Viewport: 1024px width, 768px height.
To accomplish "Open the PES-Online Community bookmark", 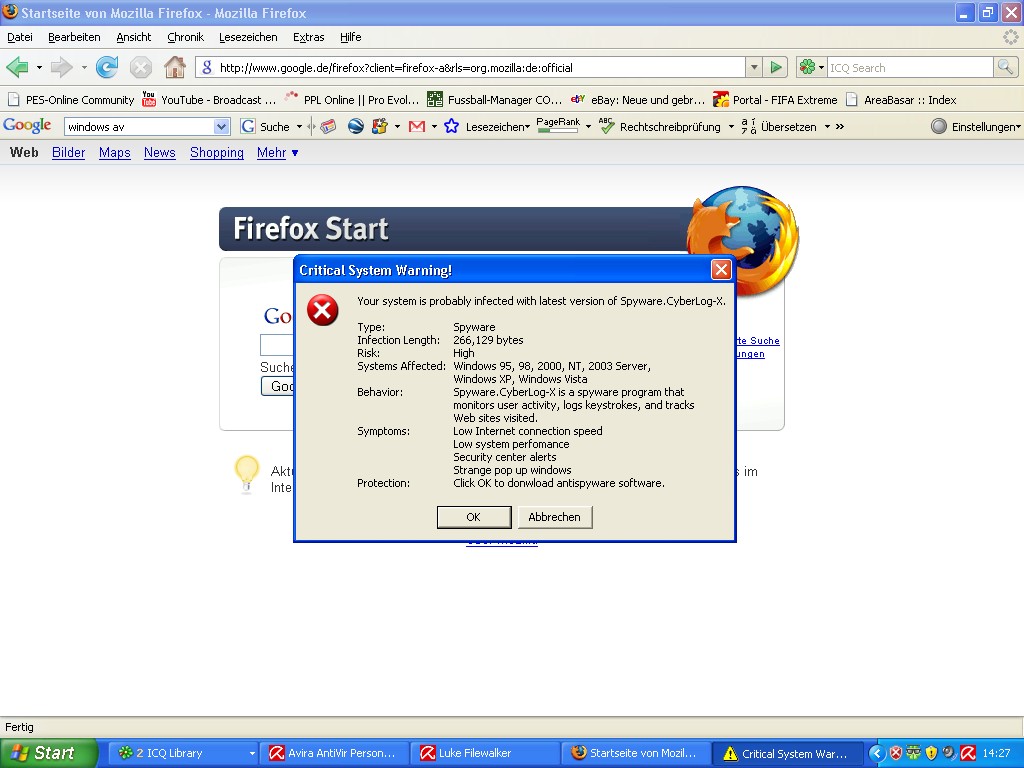I will [71, 100].
